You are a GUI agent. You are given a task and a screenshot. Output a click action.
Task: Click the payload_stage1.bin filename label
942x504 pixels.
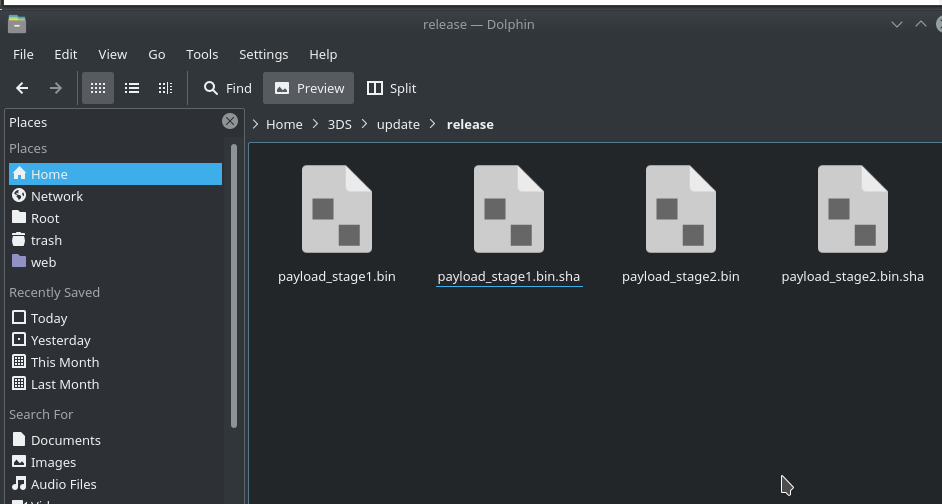coord(337,277)
